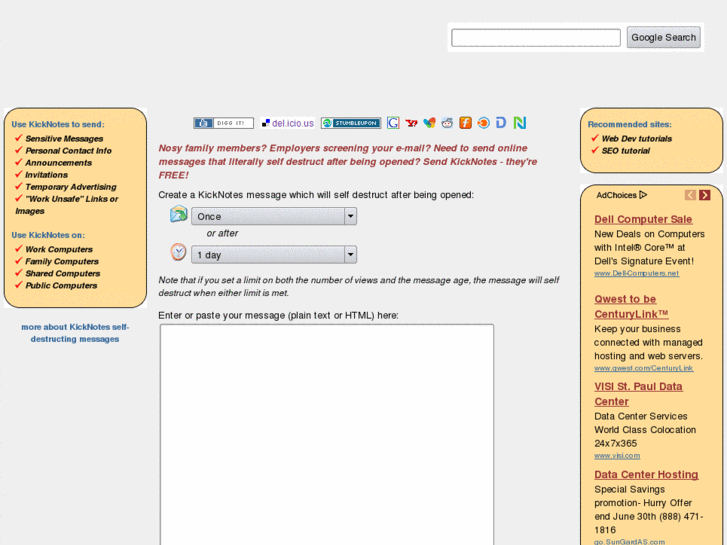Open more about KickNotes self-destructing messages link
The width and height of the screenshot is (727, 545).
(x=75, y=333)
